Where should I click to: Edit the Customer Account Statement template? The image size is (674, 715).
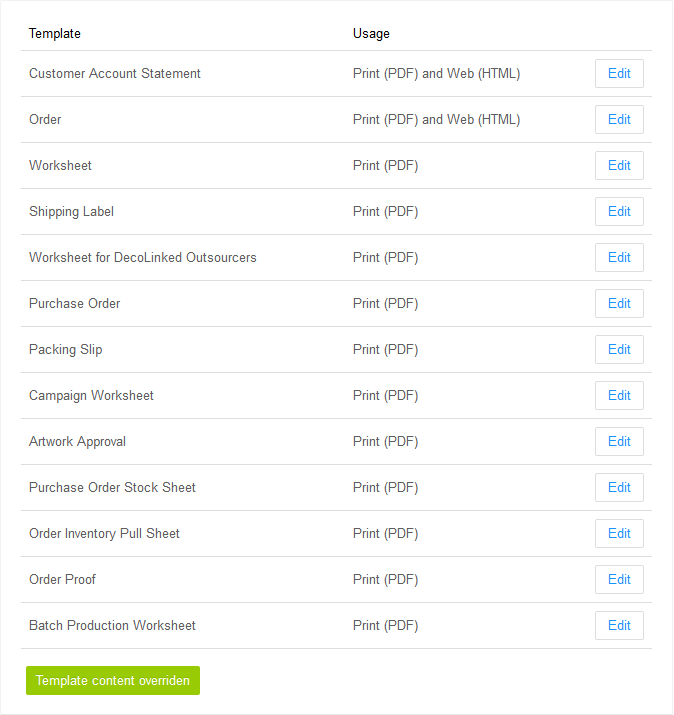tap(619, 73)
